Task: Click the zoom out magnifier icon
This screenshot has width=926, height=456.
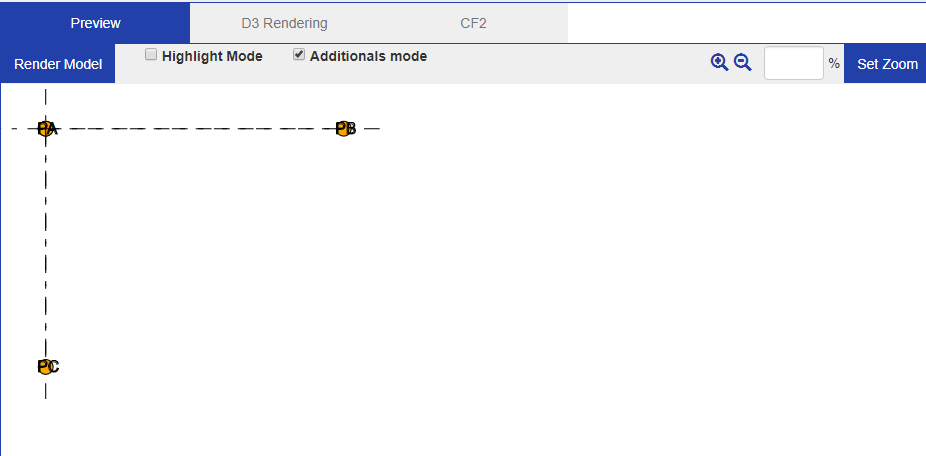Action: point(742,62)
